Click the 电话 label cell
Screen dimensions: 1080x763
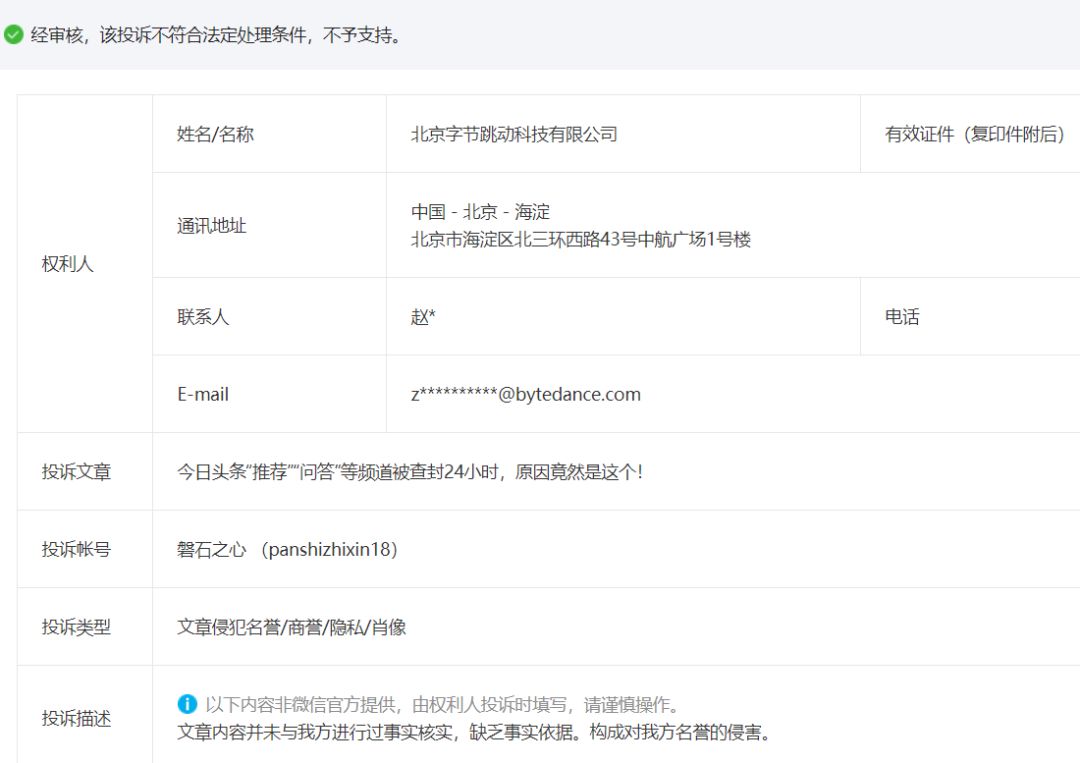pyautogui.click(x=903, y=318)
